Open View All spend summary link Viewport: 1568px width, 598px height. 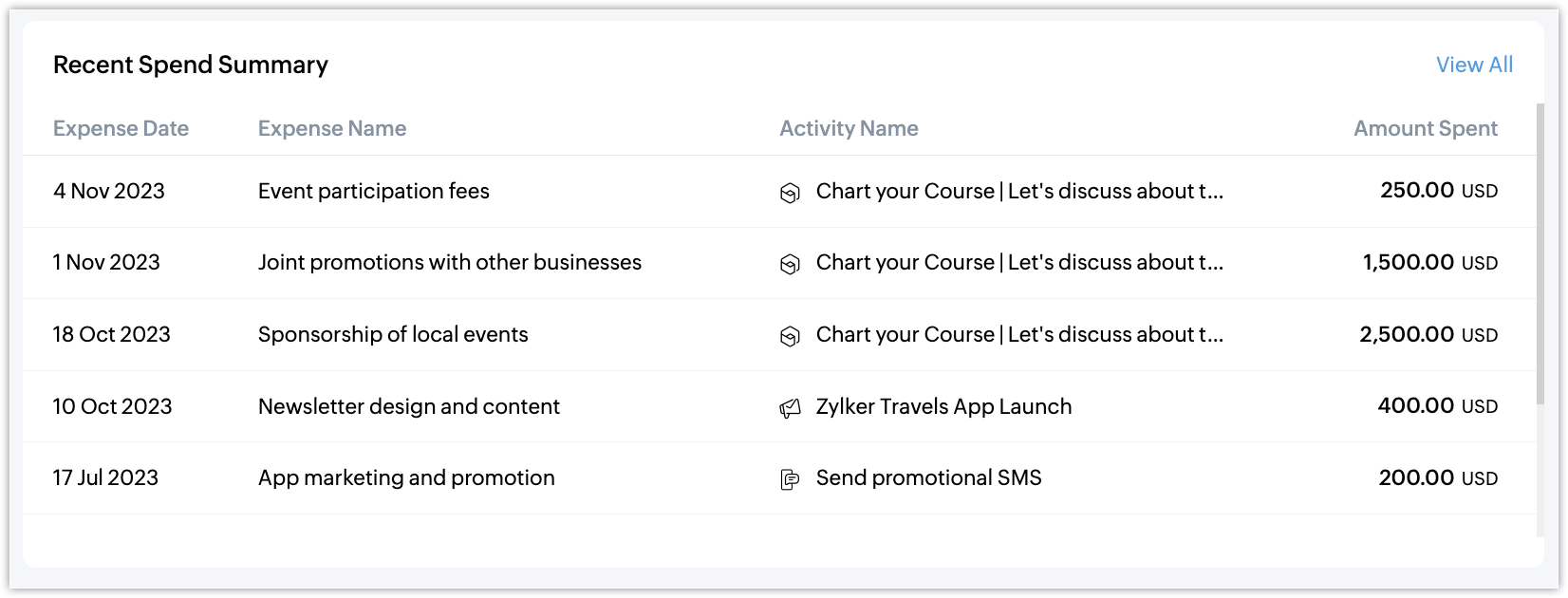pyautogui.click(x=1474, y=65)
